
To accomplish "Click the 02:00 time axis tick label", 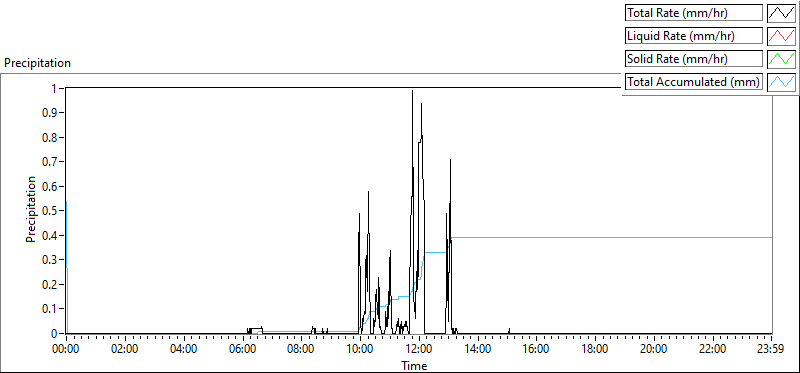I will tap(125, 350).
